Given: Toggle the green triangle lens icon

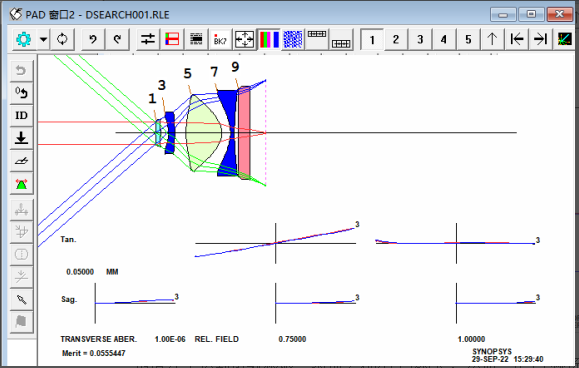Looking at the screenshot, I should tap(21, 183).
